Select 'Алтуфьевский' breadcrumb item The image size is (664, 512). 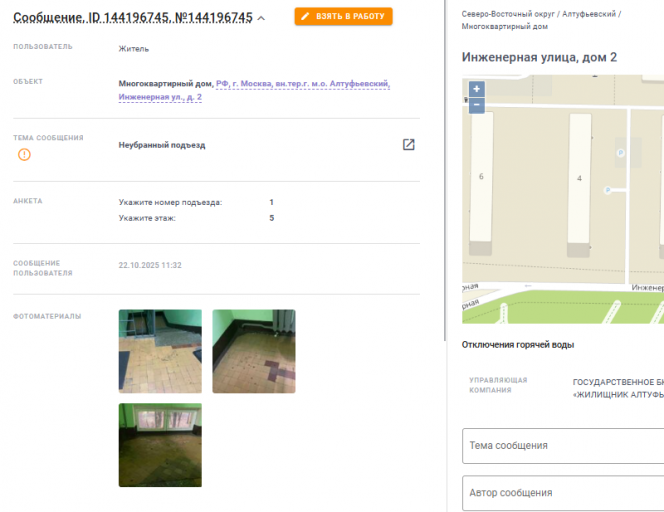click(589, 14)
